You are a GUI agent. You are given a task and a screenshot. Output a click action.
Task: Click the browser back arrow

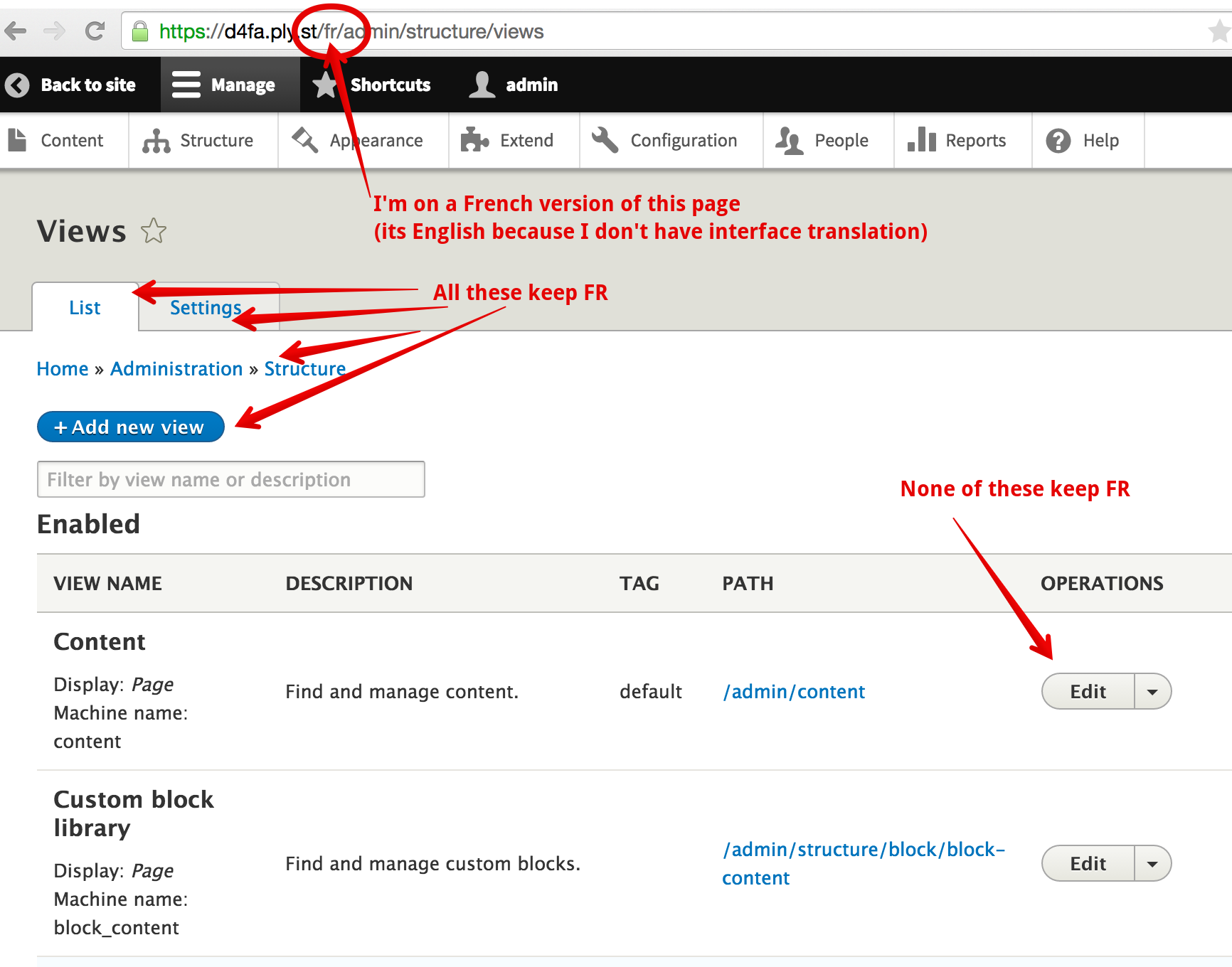pos(16,31)
